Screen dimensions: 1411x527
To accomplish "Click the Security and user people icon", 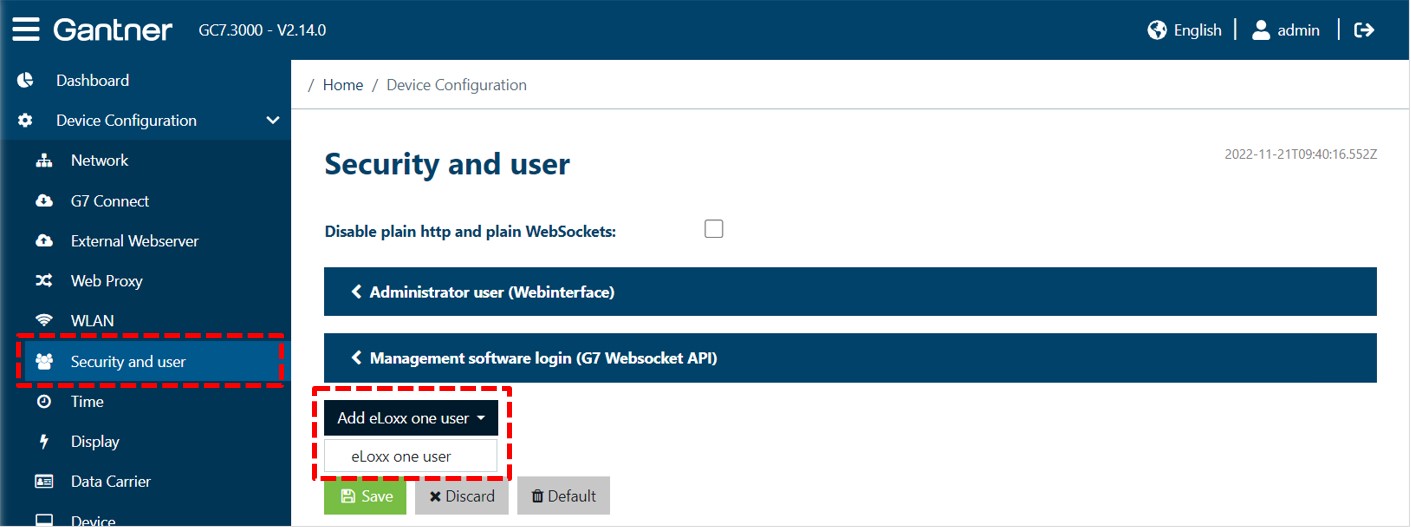I will click(44, 362).
